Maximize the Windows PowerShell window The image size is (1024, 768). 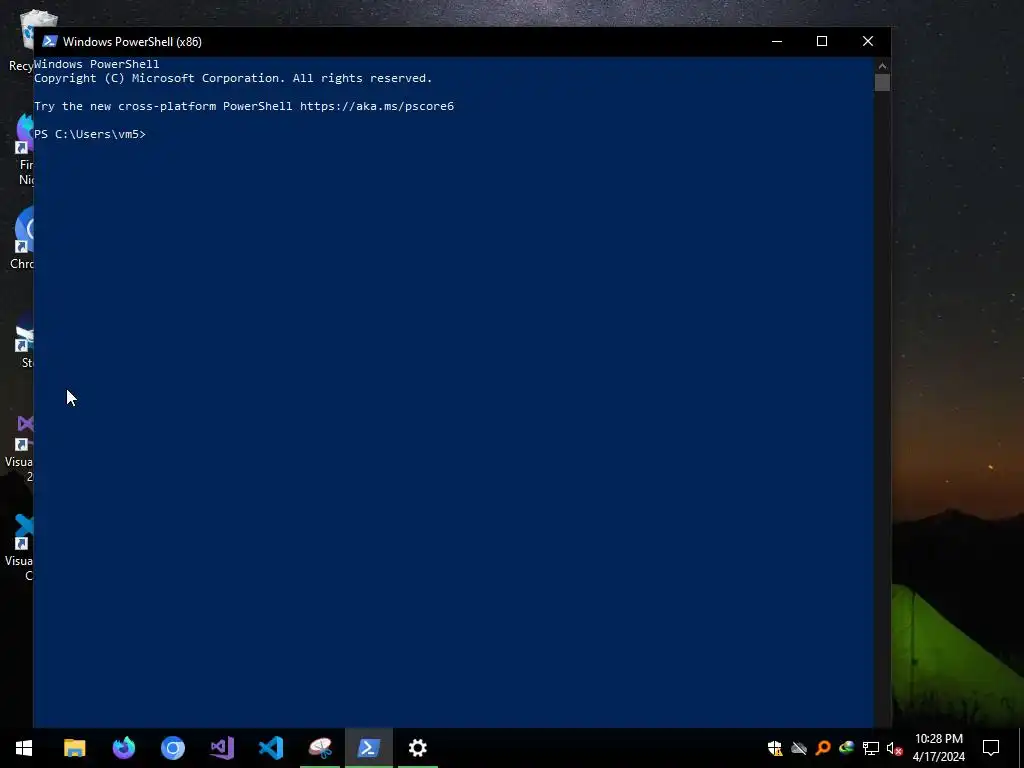point(822,41)
